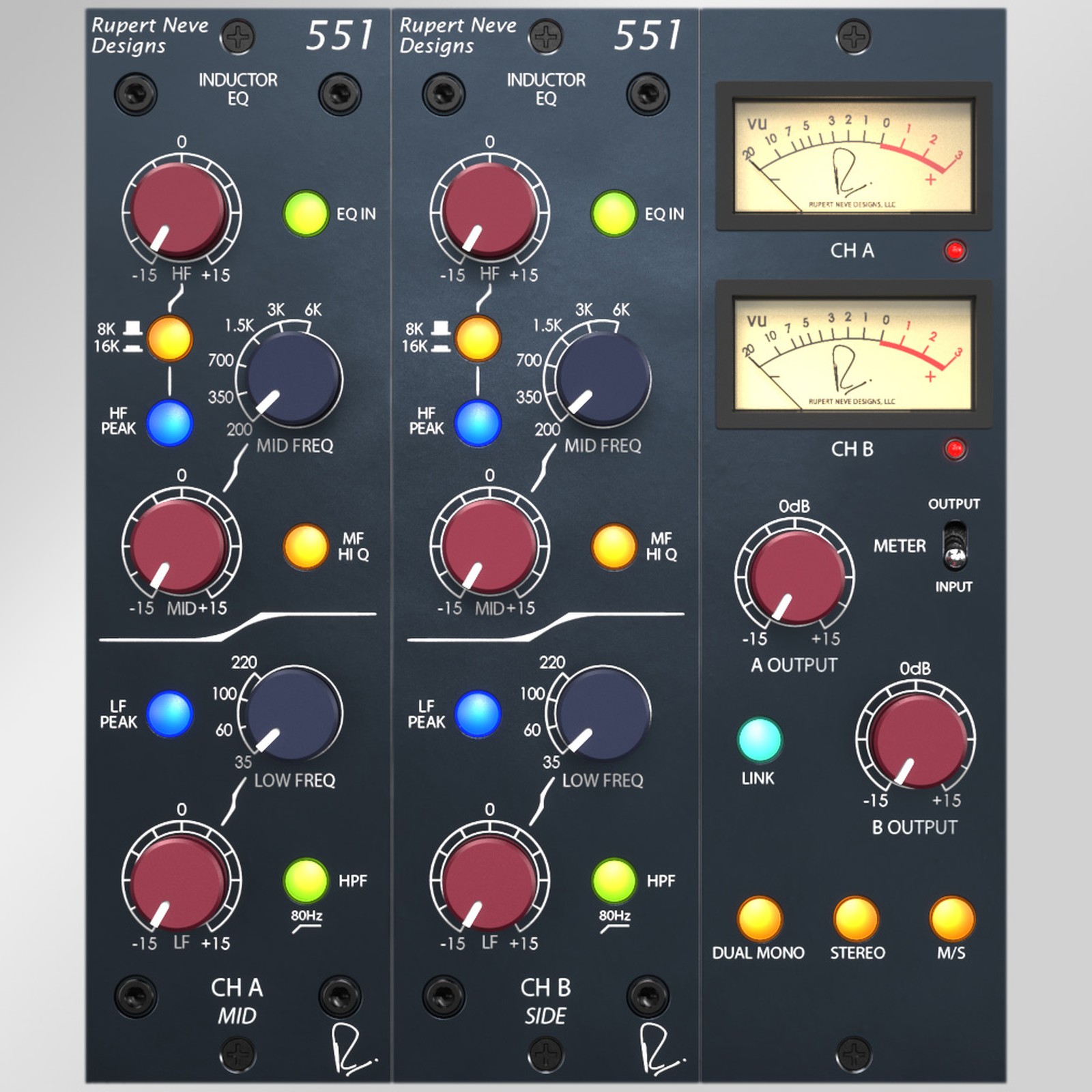Viewport: 1092px width, 1092px height.
Task: Toggle EQ IN on channel B
Action: [x=614, y=214]
